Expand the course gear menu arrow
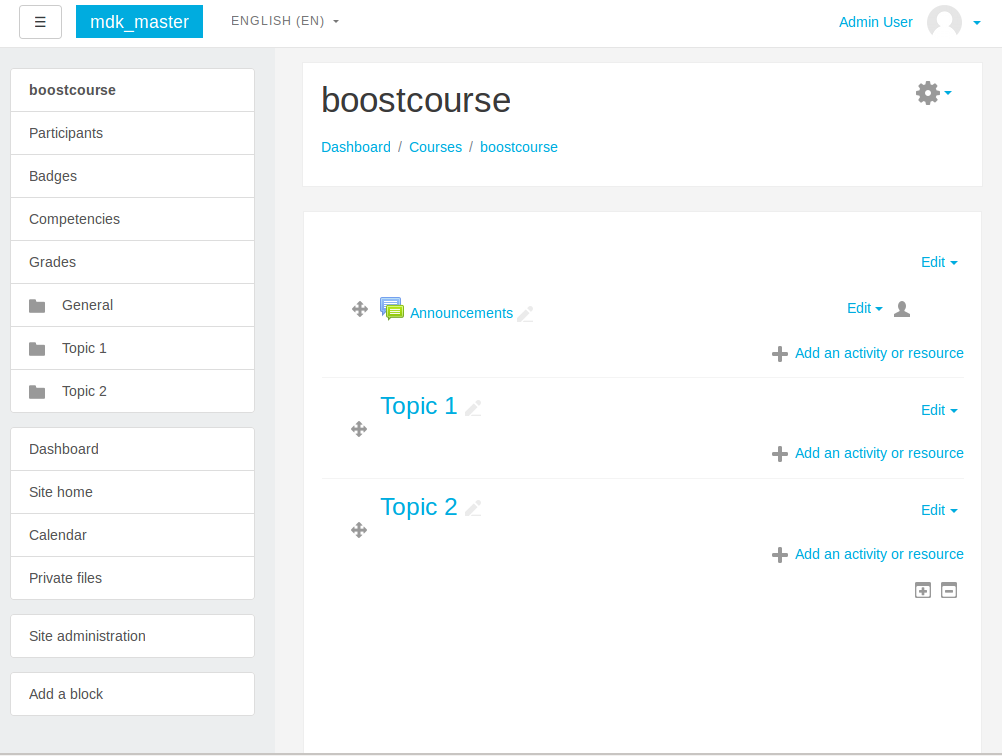This screenshot has height=756, width=1002. (x=948, y=93)
